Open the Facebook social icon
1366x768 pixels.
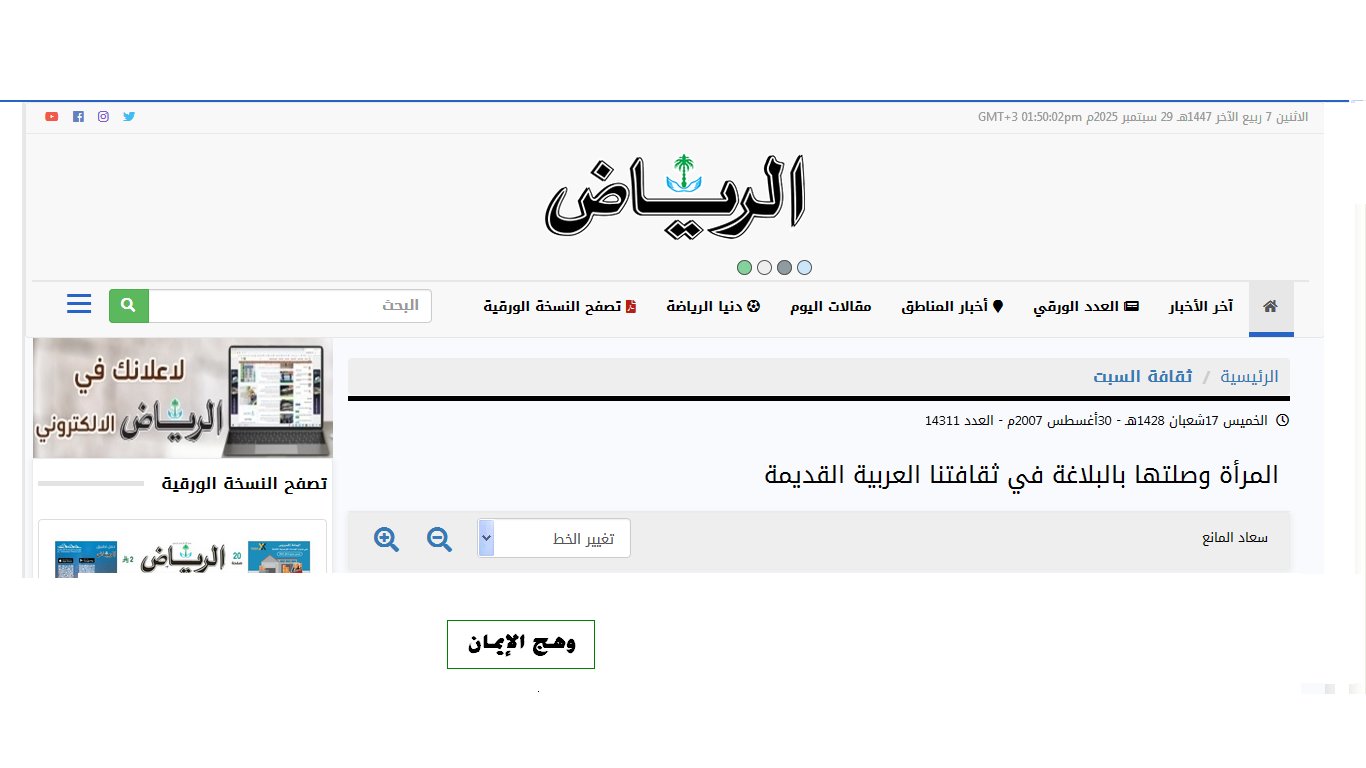pos(78,117)
